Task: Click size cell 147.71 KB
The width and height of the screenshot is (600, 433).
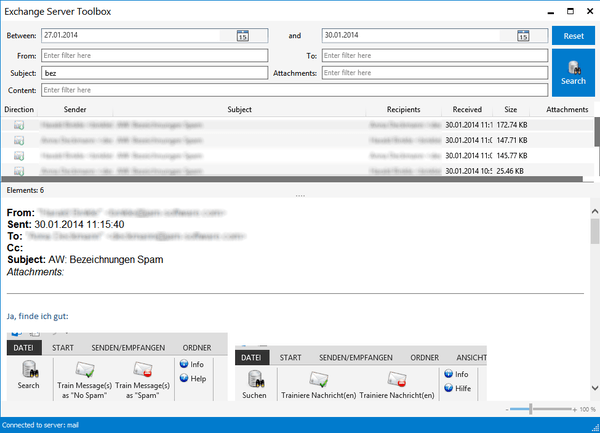Action: click(512, 140)
